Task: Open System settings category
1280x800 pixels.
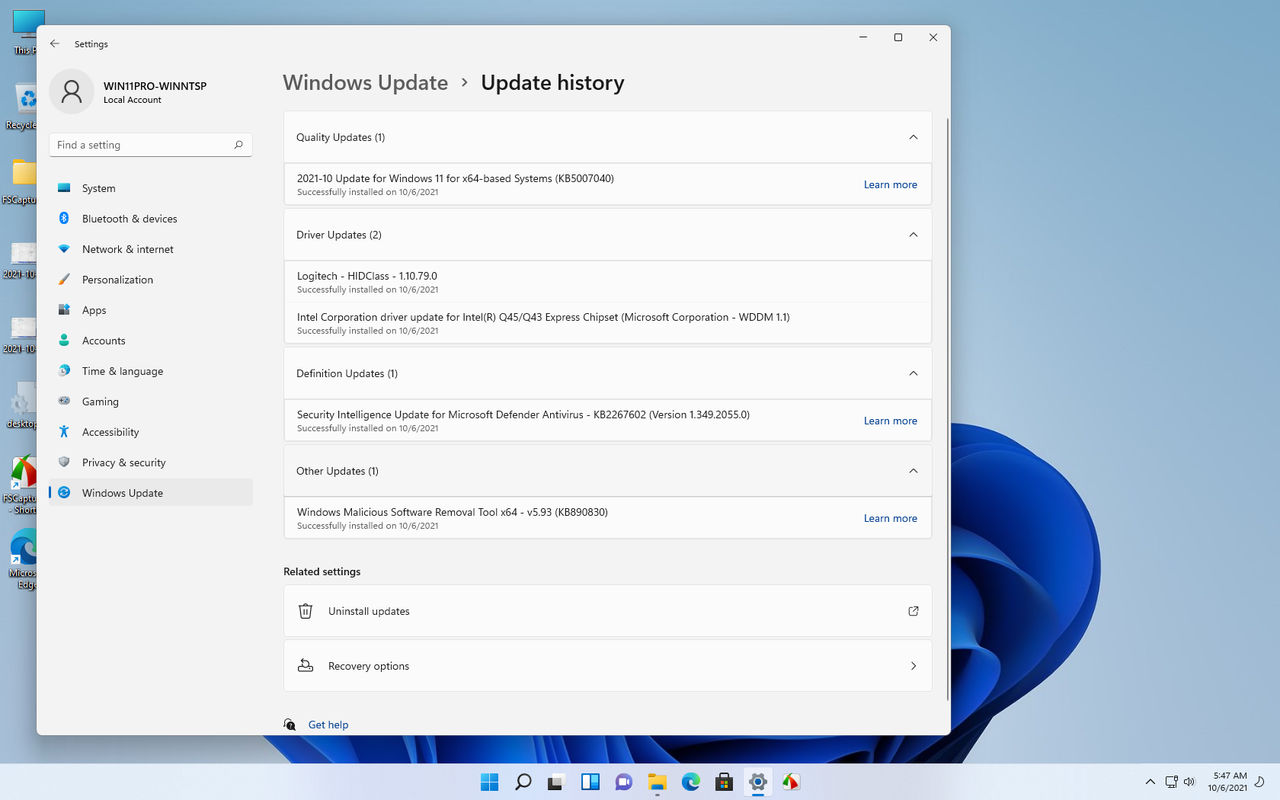Action: pyautogui.click(x=150, y=188)
